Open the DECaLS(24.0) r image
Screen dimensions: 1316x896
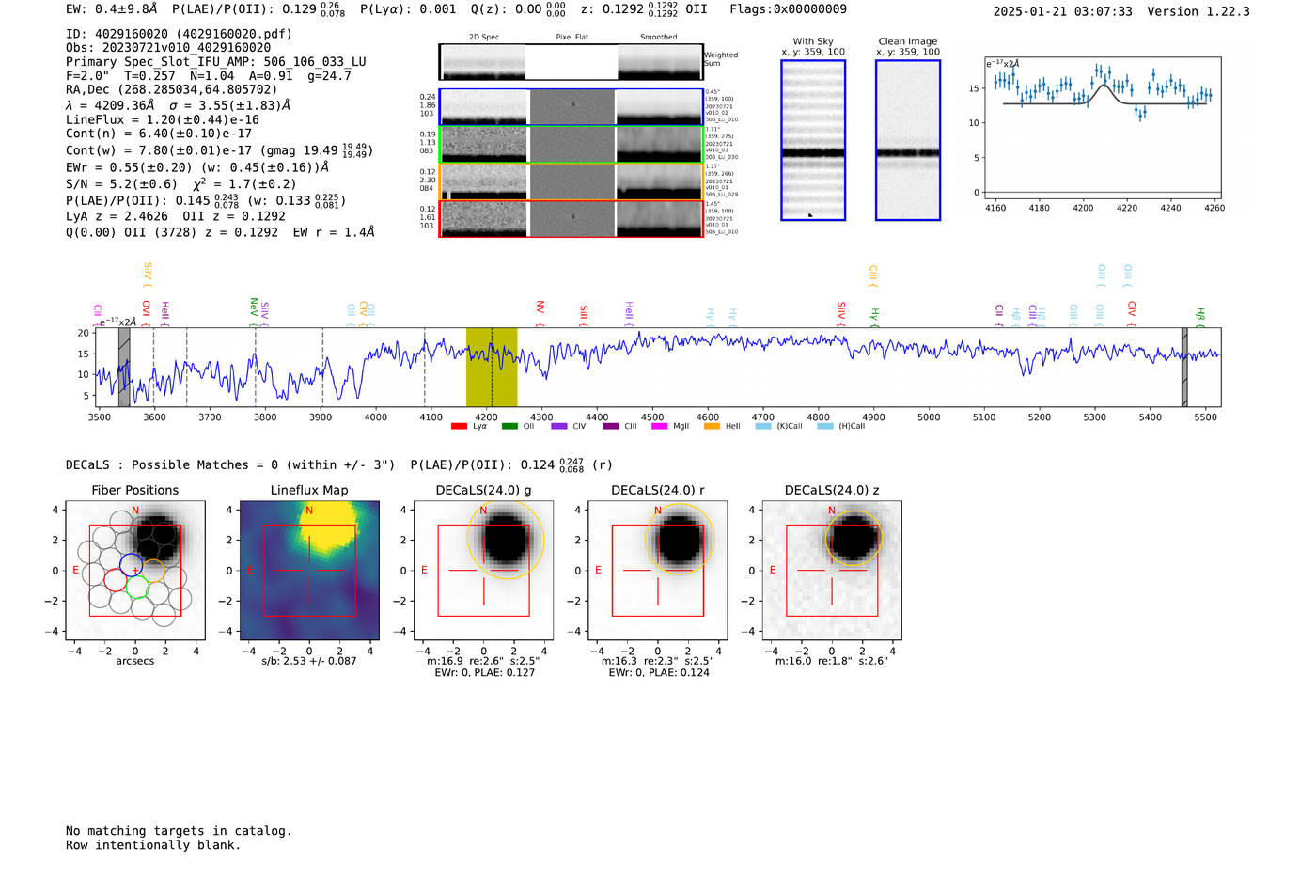pyautogui.click(x=658, y=571)
